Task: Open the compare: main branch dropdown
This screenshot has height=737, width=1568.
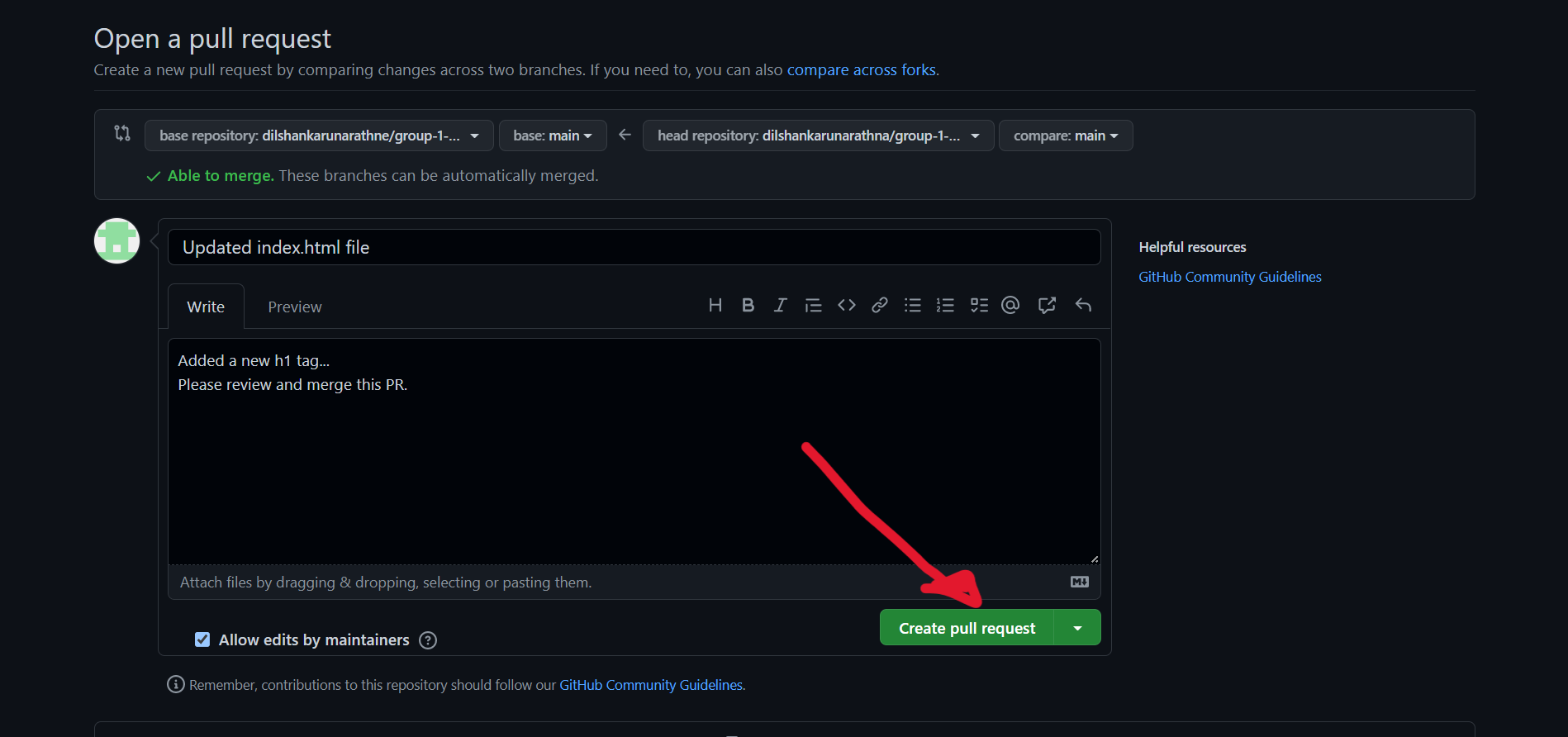Action: 1066,136
